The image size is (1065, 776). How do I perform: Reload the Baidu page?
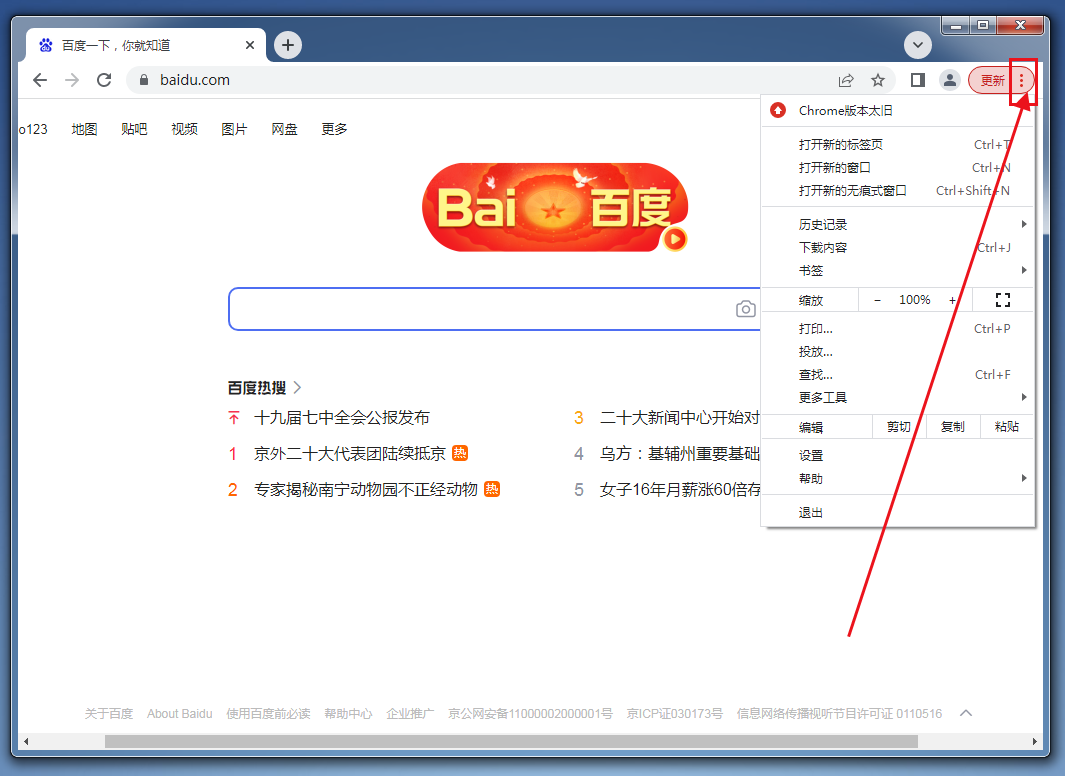104,80
